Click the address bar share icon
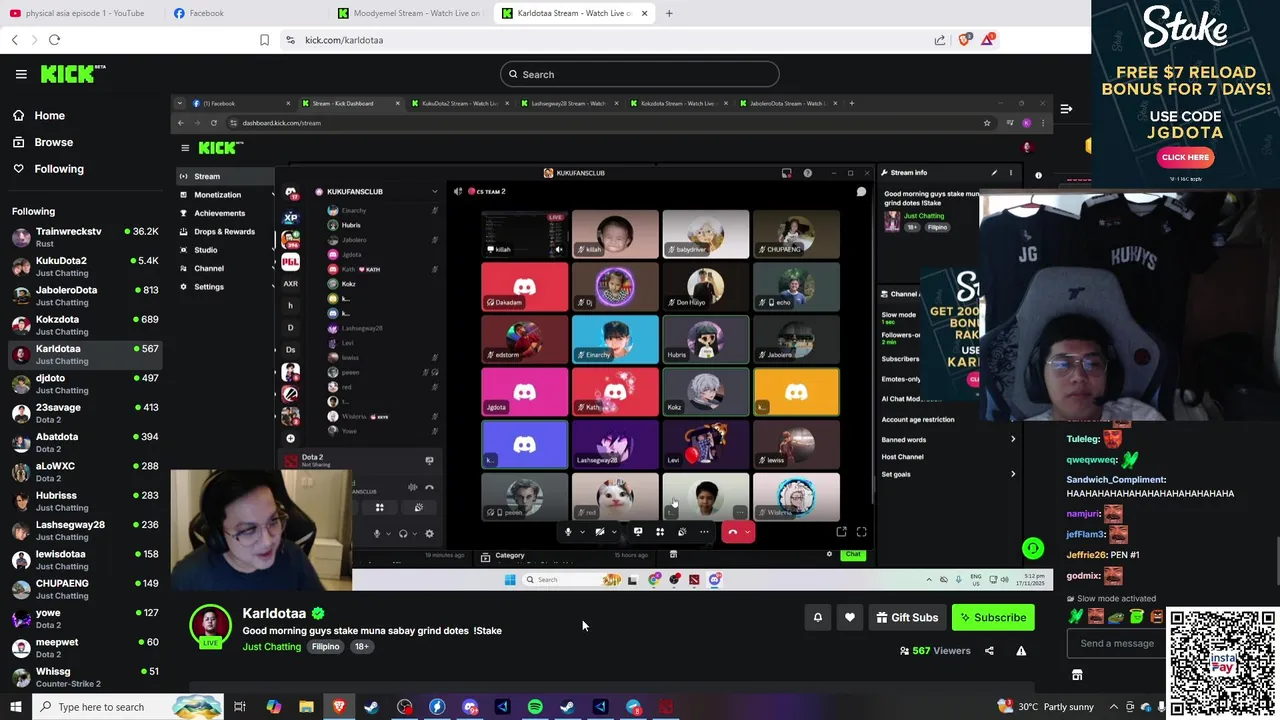This screenshot has width=1280, height=720. tap(940, 40)
